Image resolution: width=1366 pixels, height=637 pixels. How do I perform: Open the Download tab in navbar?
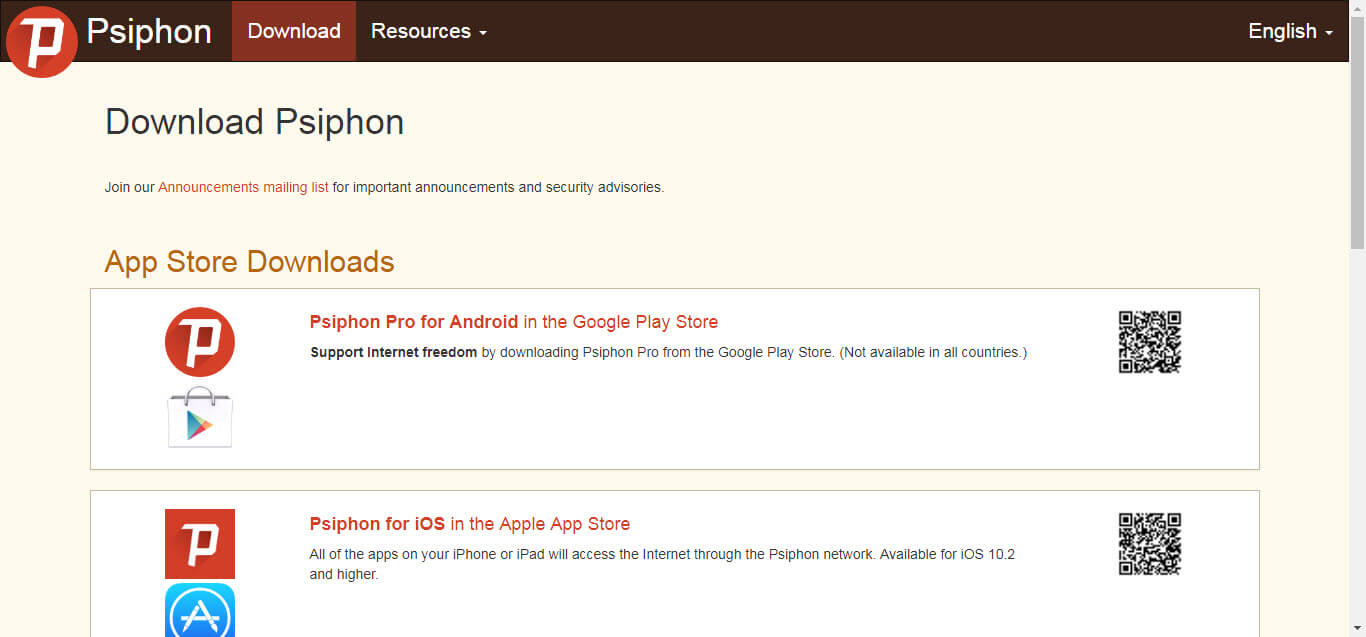(x=294, y=31)
